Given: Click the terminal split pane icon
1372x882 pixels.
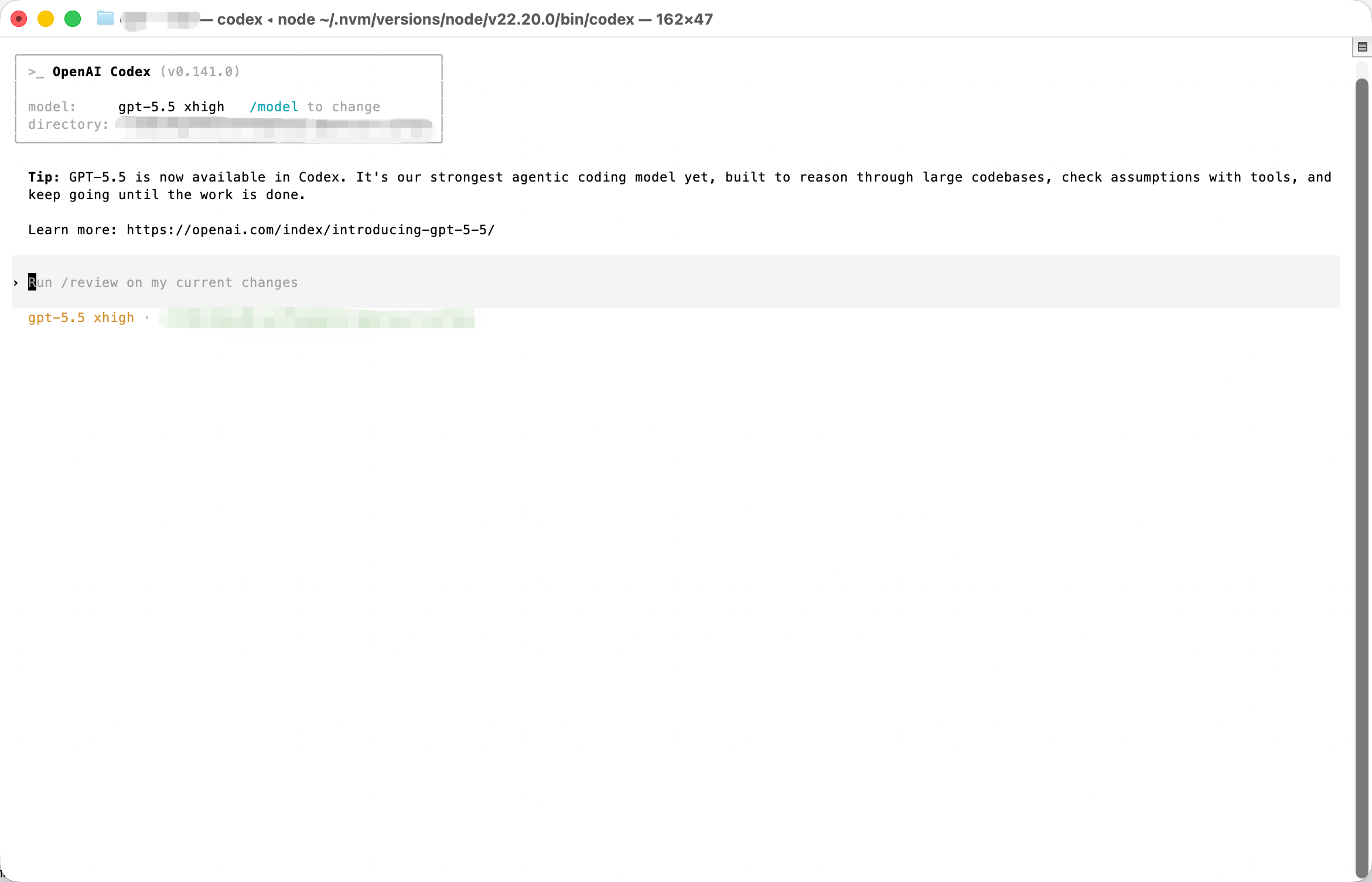Looking at the screenshot, I should pos(1362,47).
